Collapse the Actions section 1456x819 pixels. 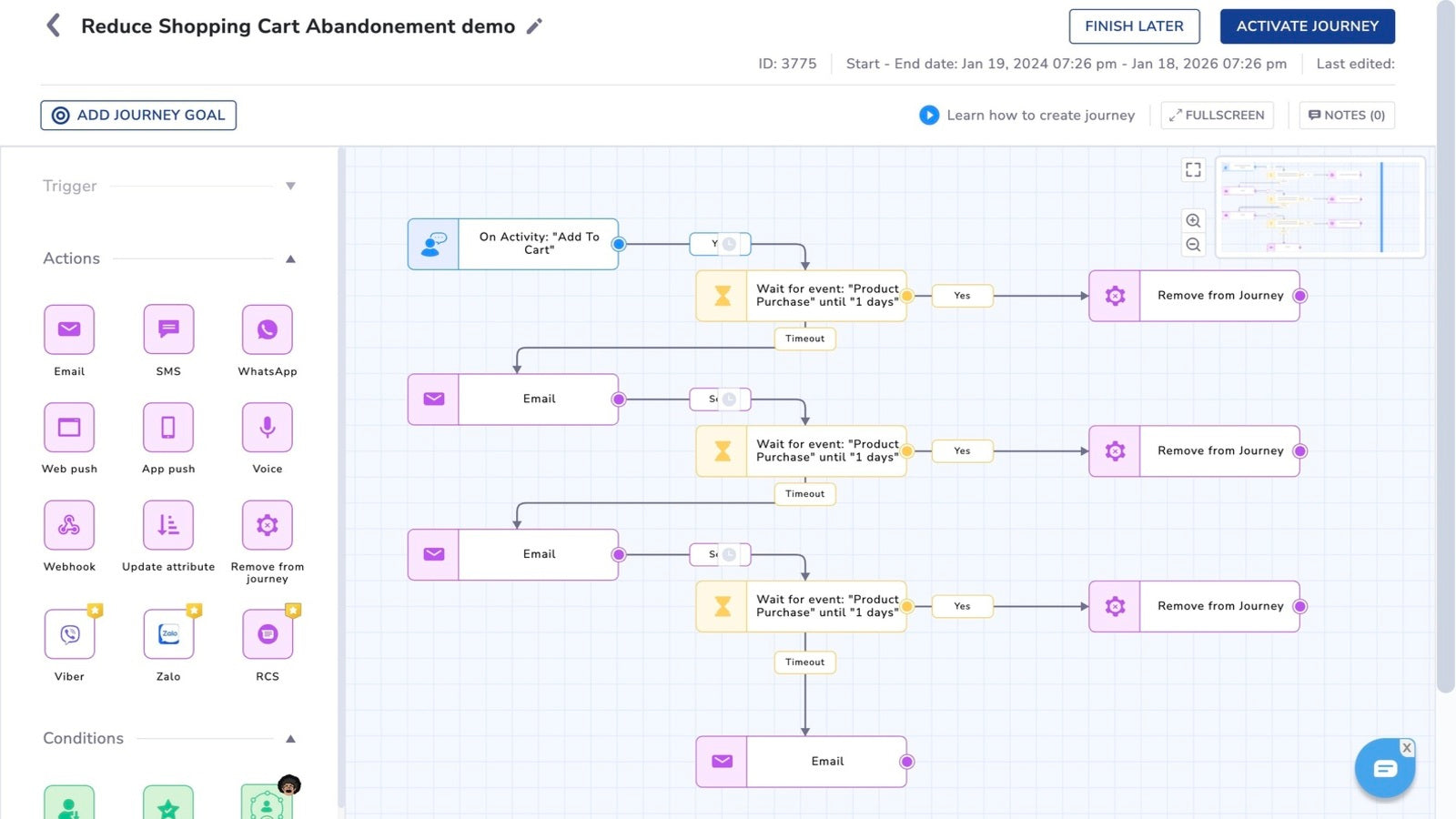tap(290, 258)
